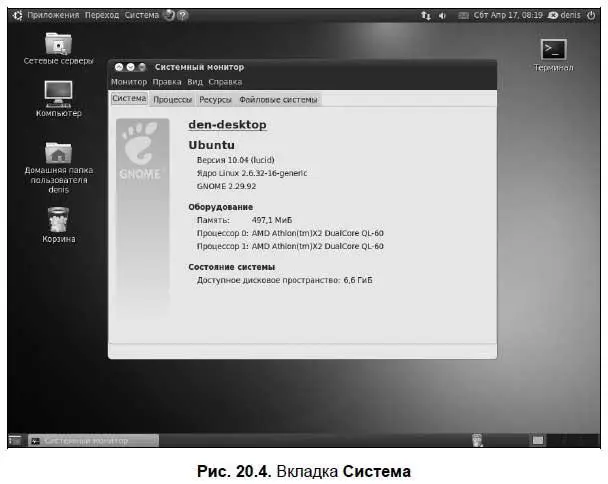This screenshot has width=608, height=484.
Task: Switch to the Ресурсы tab
Action: [x=215, y=100]
